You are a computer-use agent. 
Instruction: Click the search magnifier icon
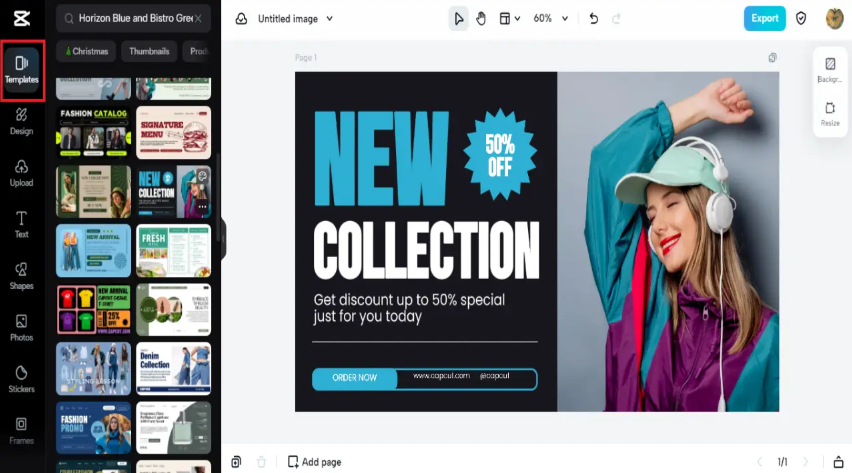click(69, 18)
